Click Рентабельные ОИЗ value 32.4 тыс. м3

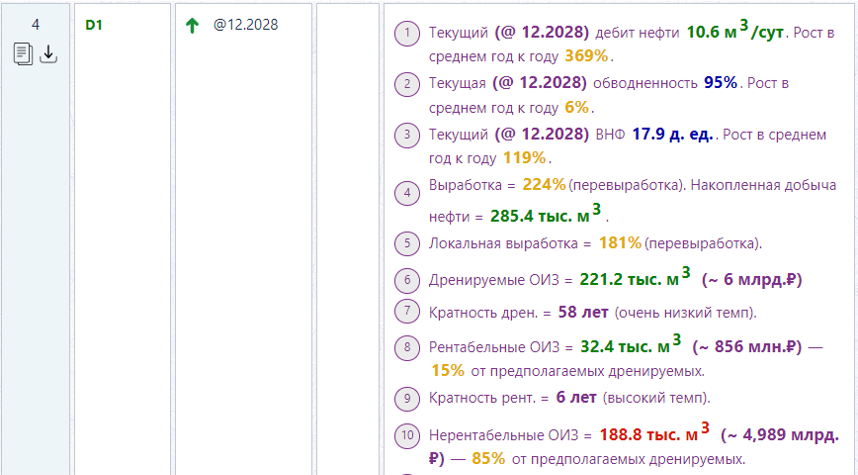pyautogui.click(x=631, y=345)
